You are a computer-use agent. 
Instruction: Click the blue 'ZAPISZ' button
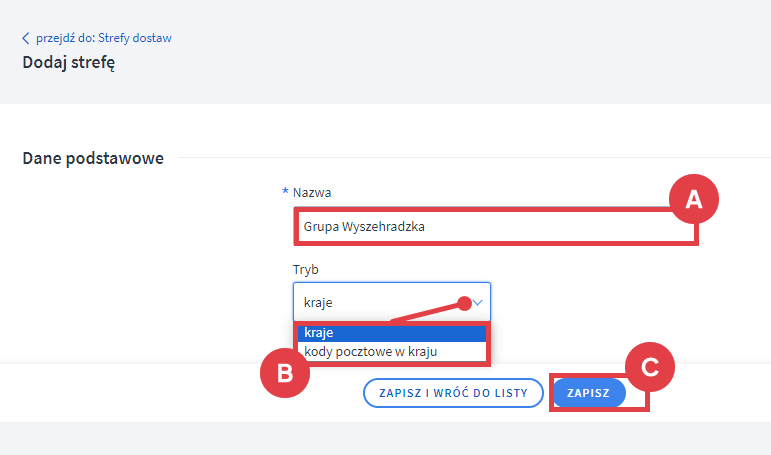pos(589,393)
